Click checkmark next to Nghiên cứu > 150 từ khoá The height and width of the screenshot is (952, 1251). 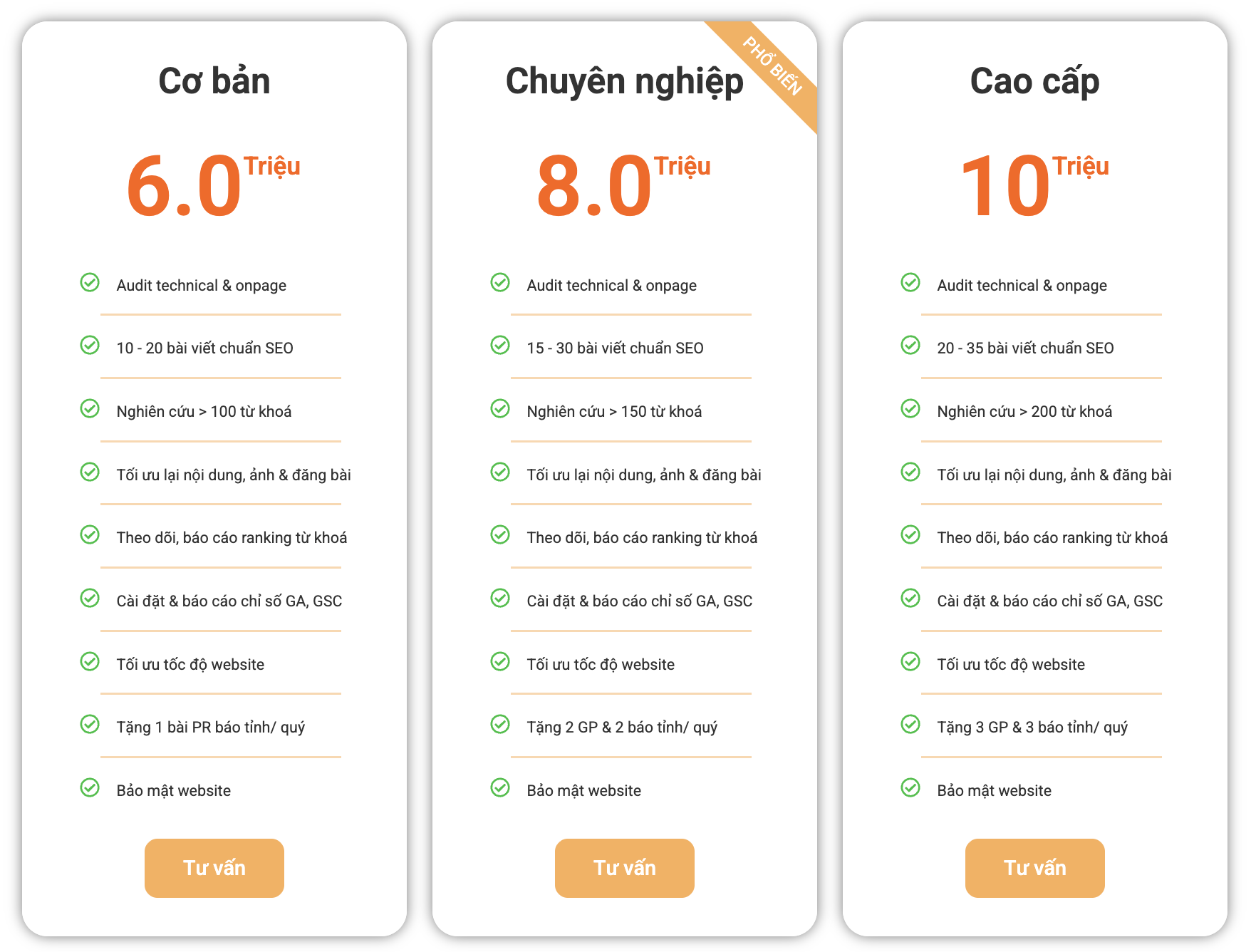coord(500,409)
